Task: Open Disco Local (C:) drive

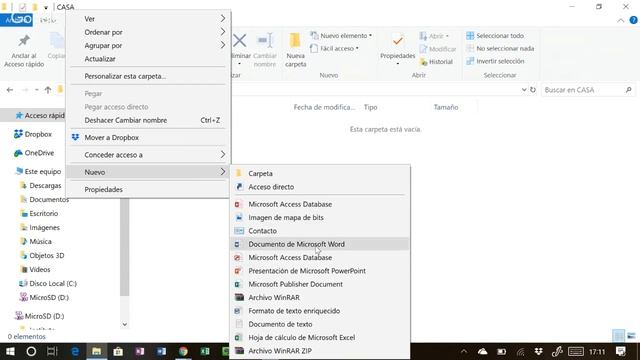Action: pos(48,283)
